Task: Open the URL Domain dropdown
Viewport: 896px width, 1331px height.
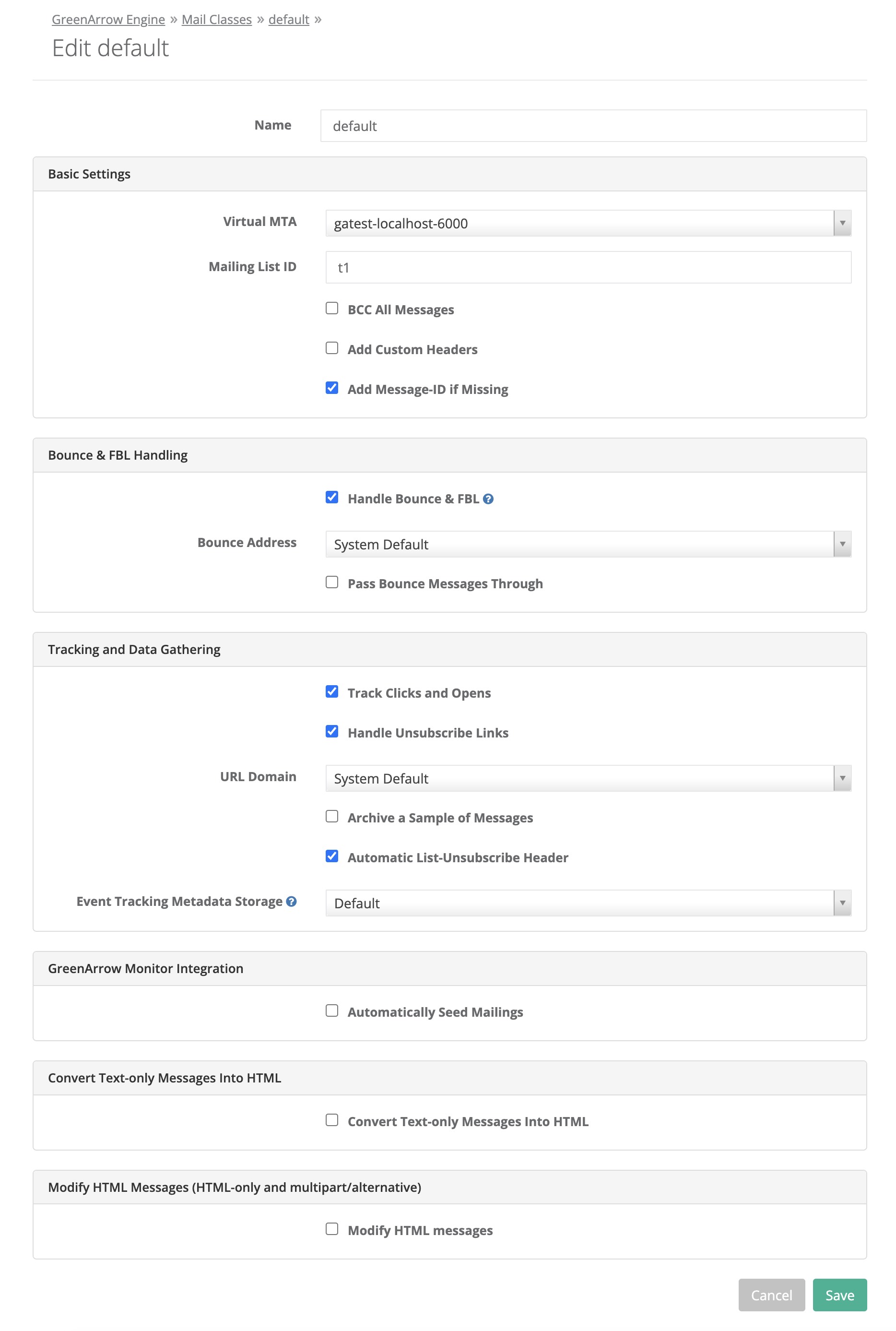Action: point(588,778)
